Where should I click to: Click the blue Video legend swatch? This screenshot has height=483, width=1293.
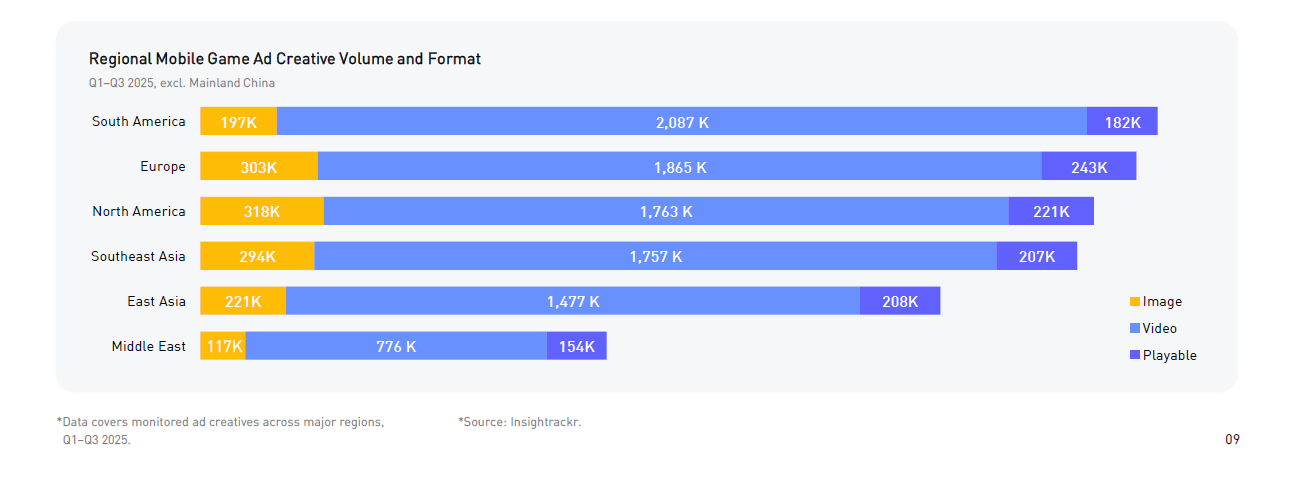1135,329
